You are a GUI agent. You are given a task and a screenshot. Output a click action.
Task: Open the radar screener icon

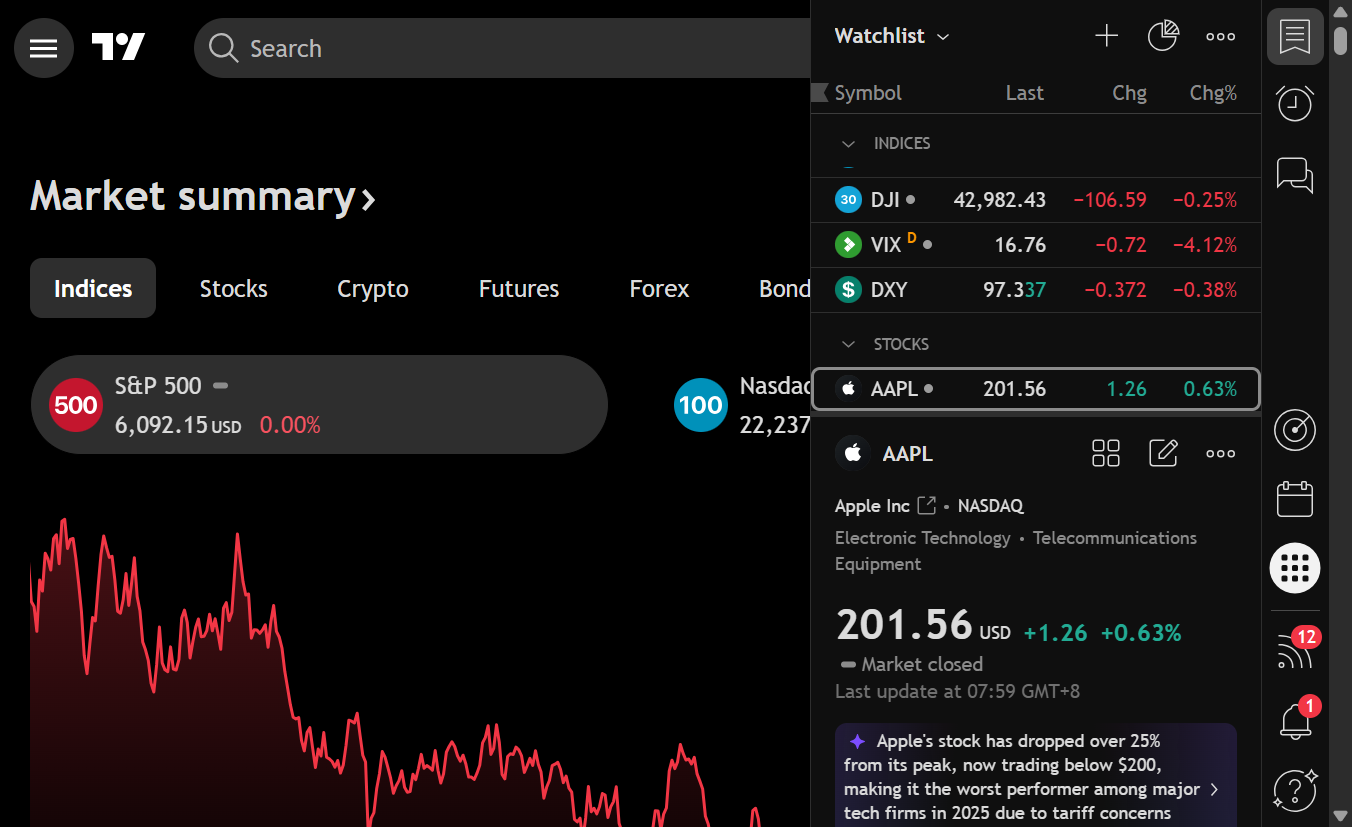[x=1295, y=431]
